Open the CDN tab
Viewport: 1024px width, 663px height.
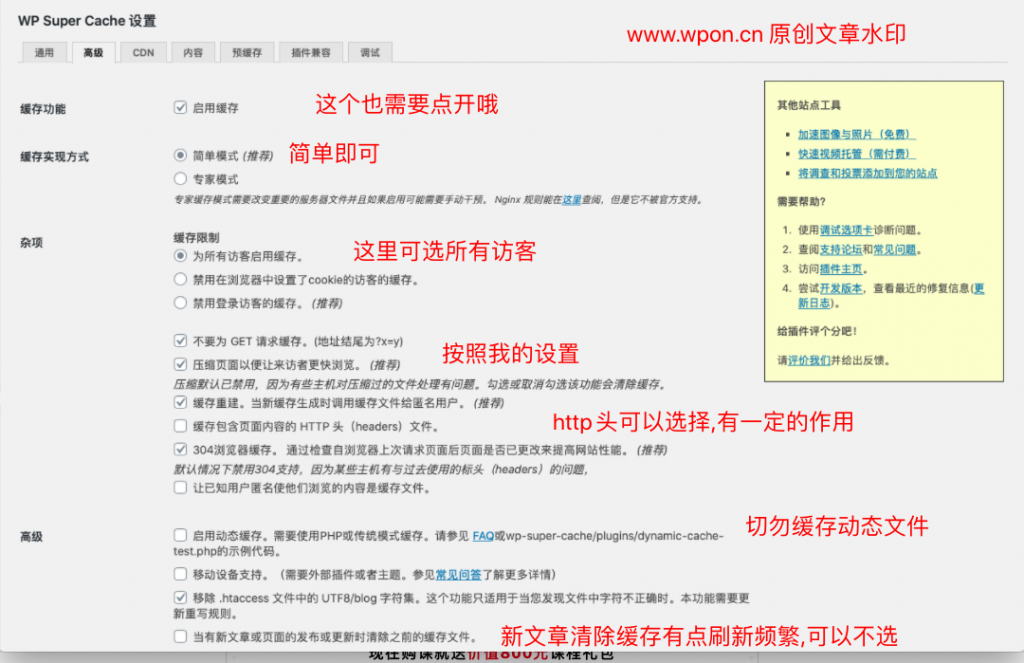point(144,53)
